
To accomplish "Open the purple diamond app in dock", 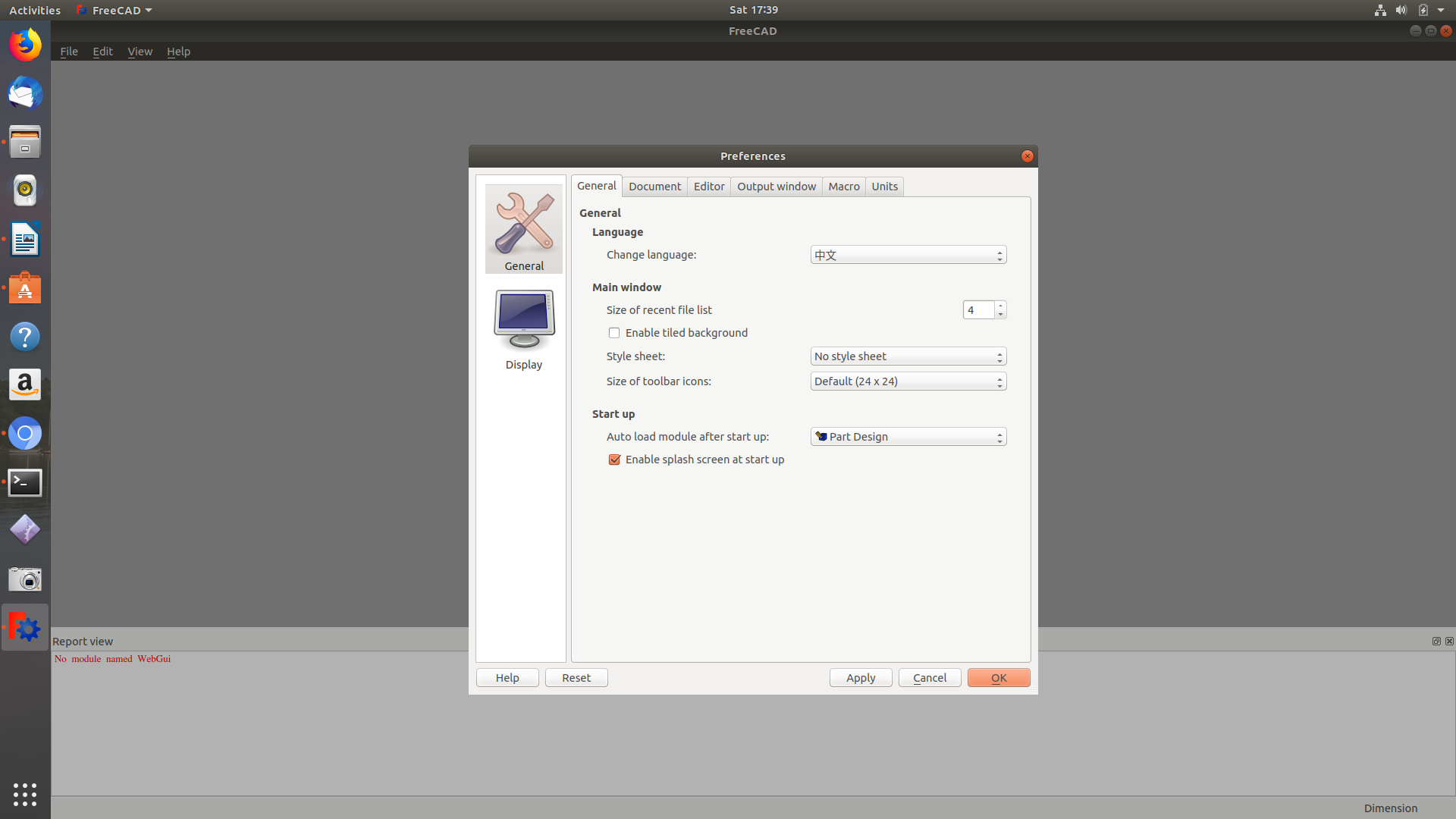I will click(25, 530).
